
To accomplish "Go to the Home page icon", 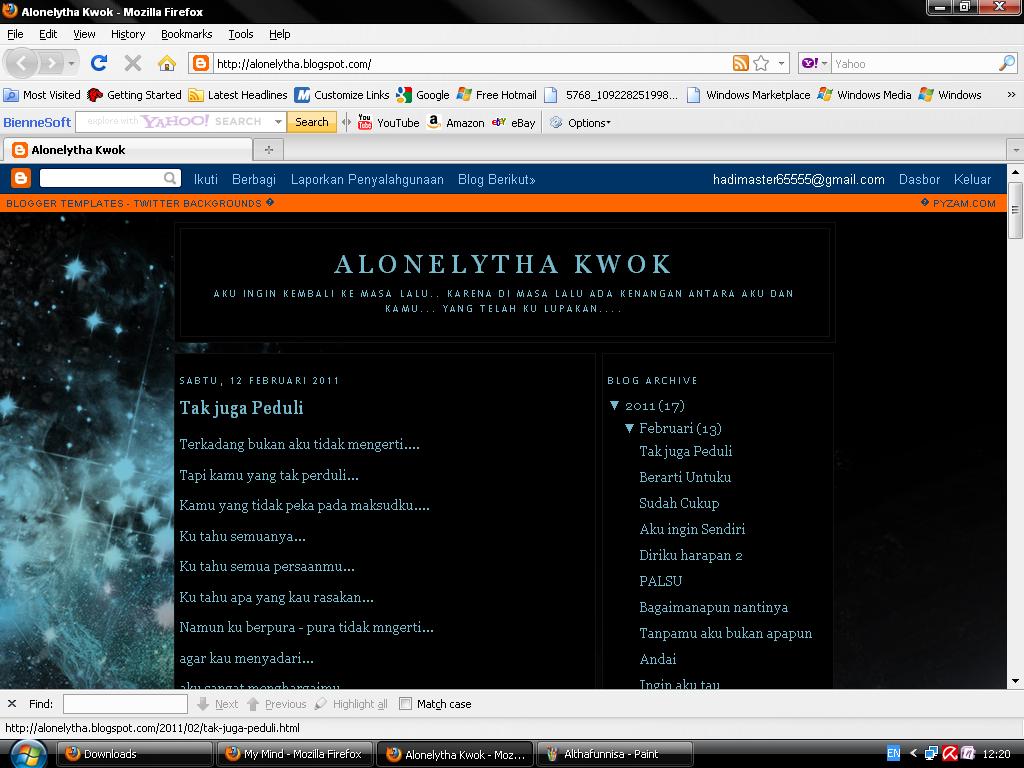I will pyautogui.click(x=167, y=63).
